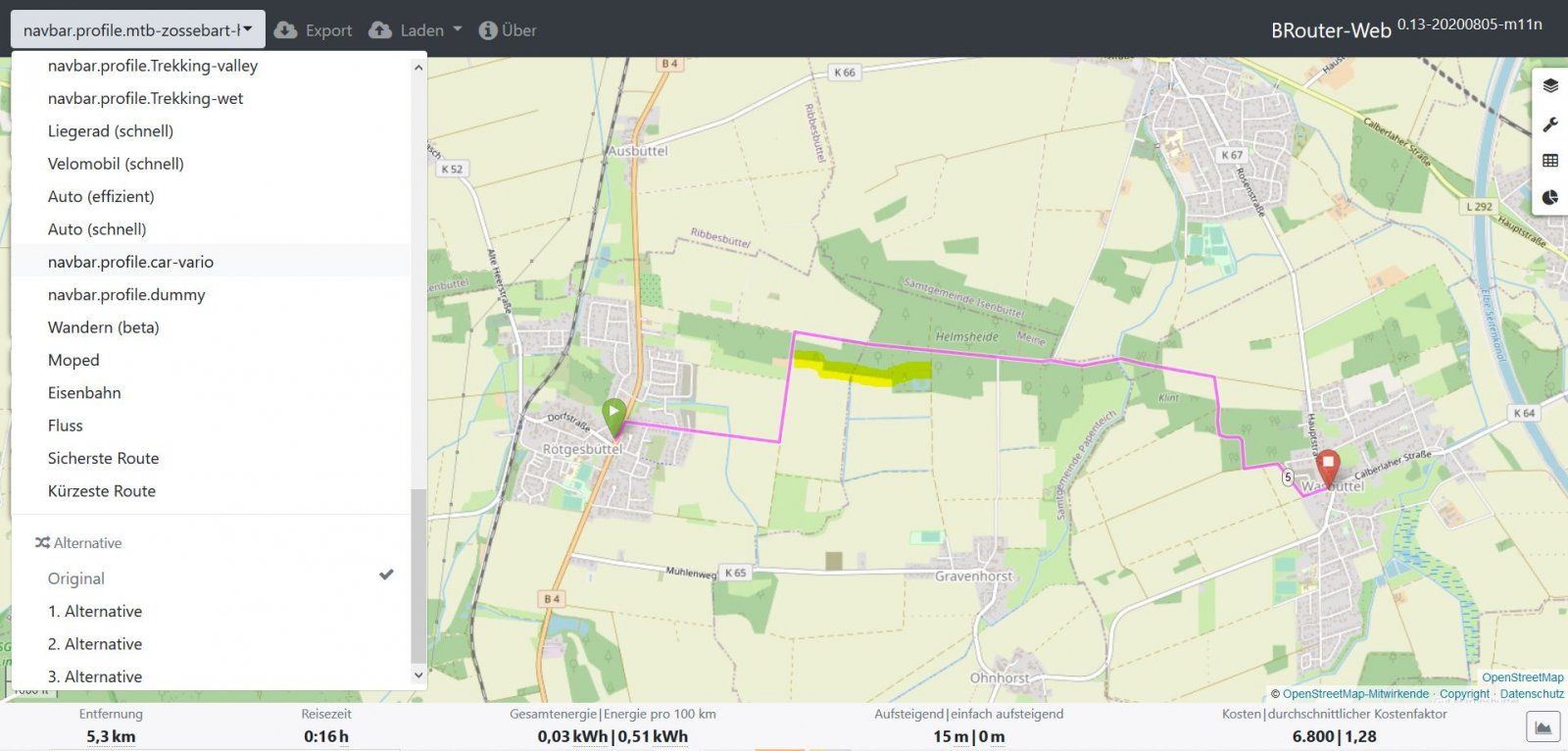Select the Moped profile
Viewport: 1568px width, 751px height.
[x=73, y=360]
